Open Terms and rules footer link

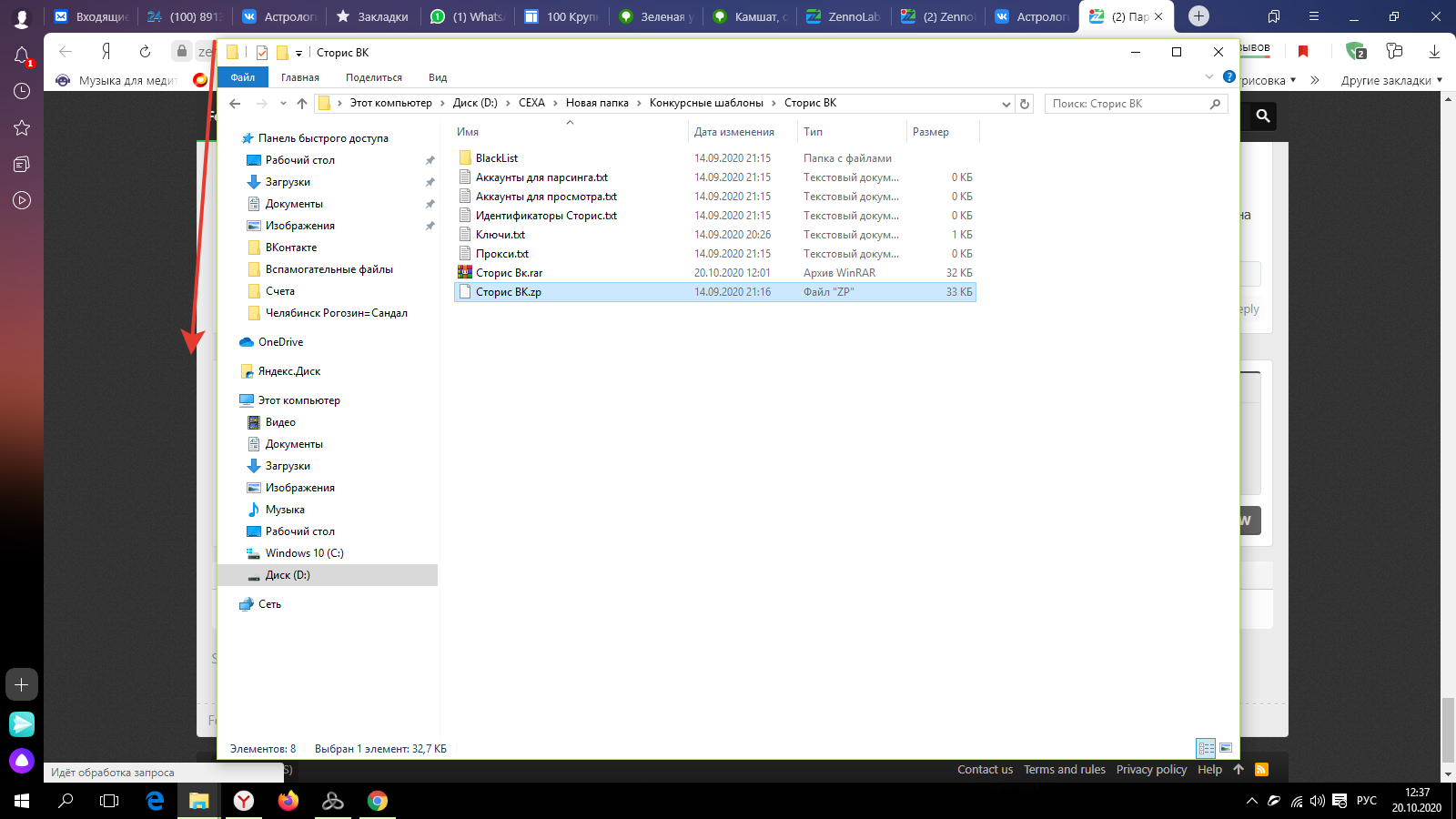pos(1065,770)
